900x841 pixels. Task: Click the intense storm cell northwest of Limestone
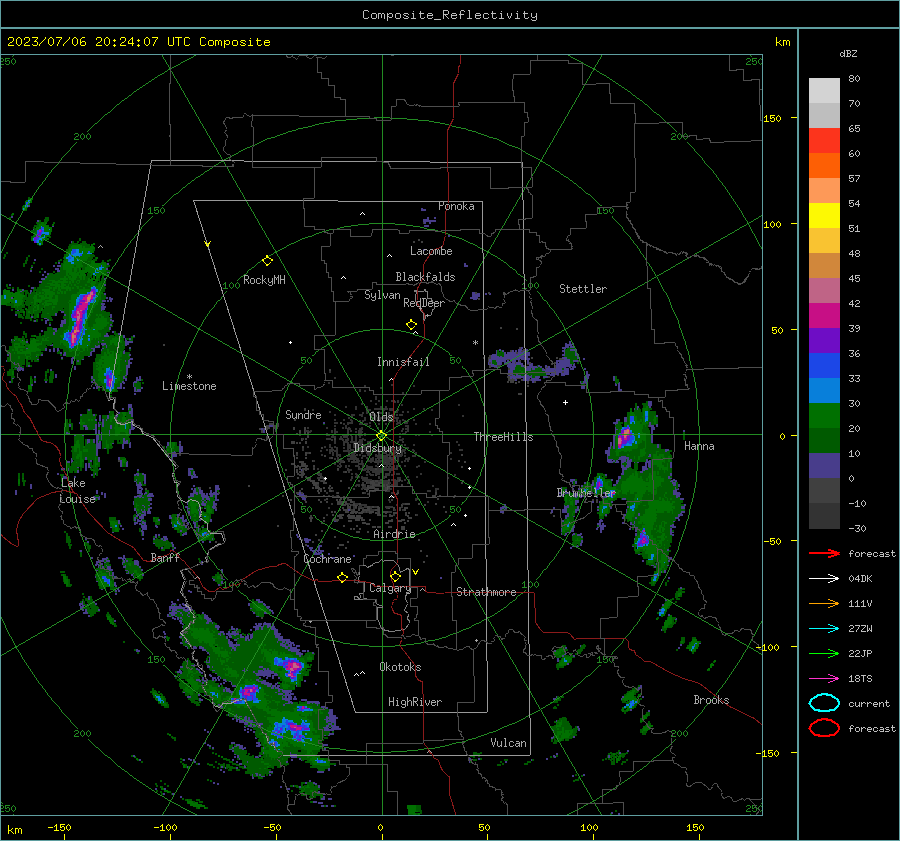coord(80,316)
